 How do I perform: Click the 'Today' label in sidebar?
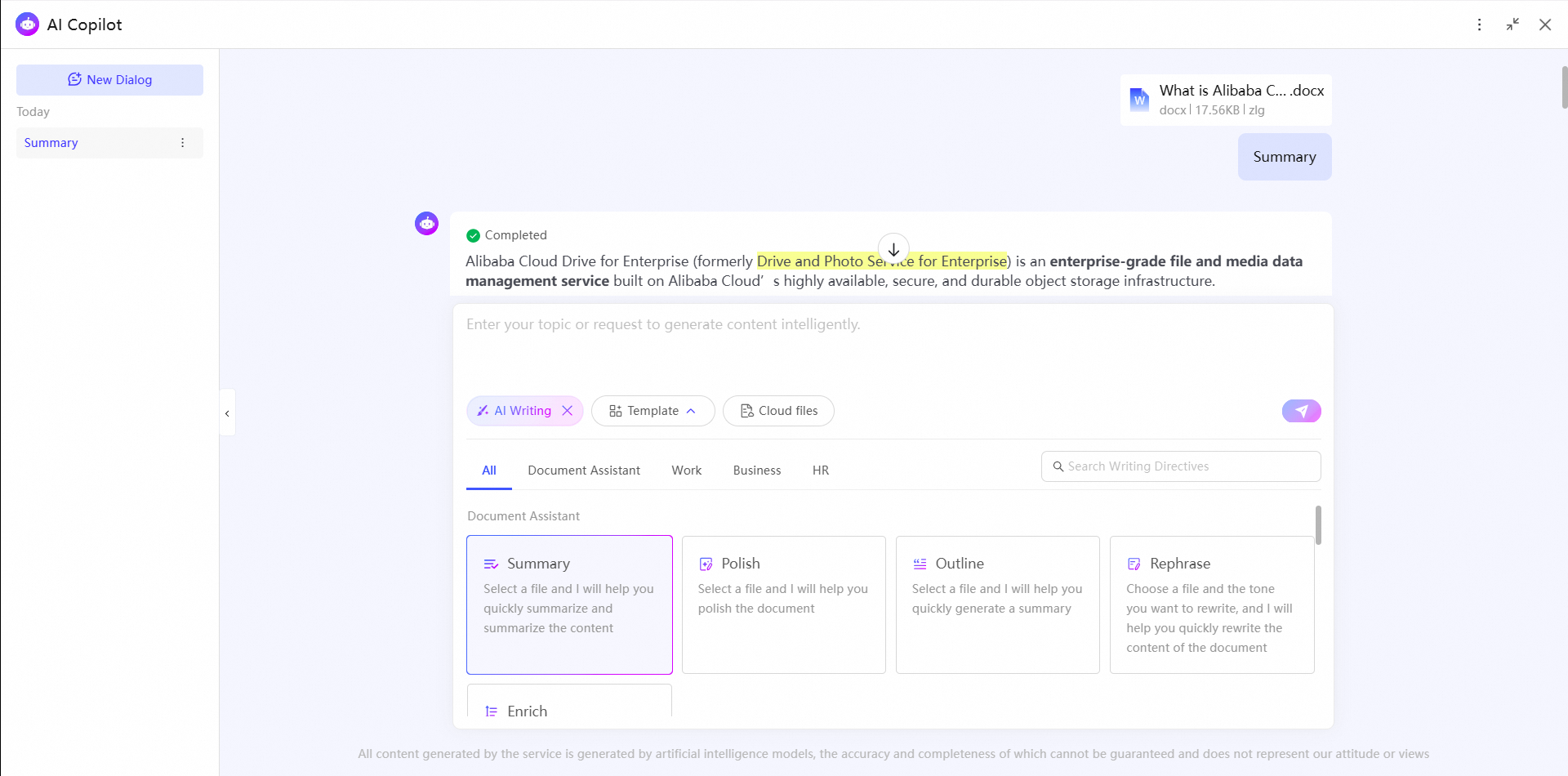(x=33, y=112)
